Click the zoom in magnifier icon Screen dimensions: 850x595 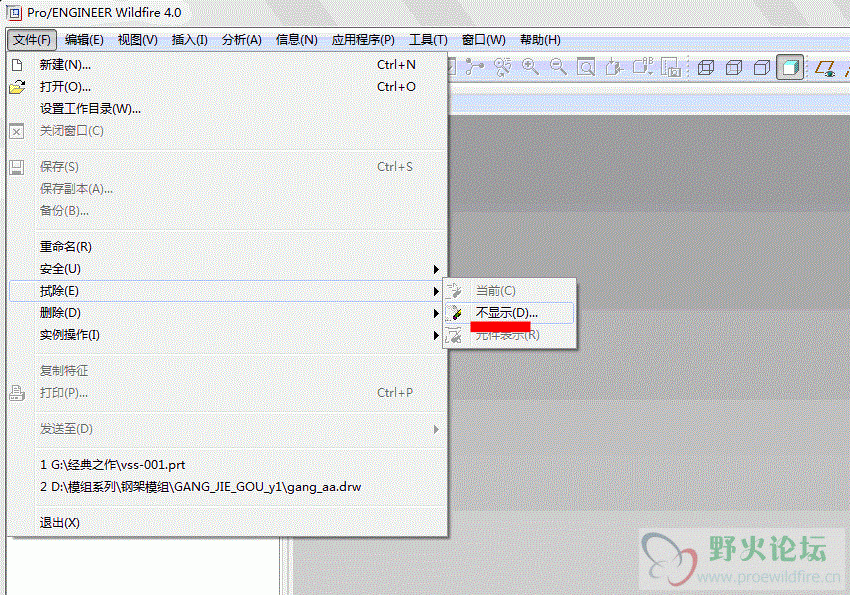pos(530,67)
